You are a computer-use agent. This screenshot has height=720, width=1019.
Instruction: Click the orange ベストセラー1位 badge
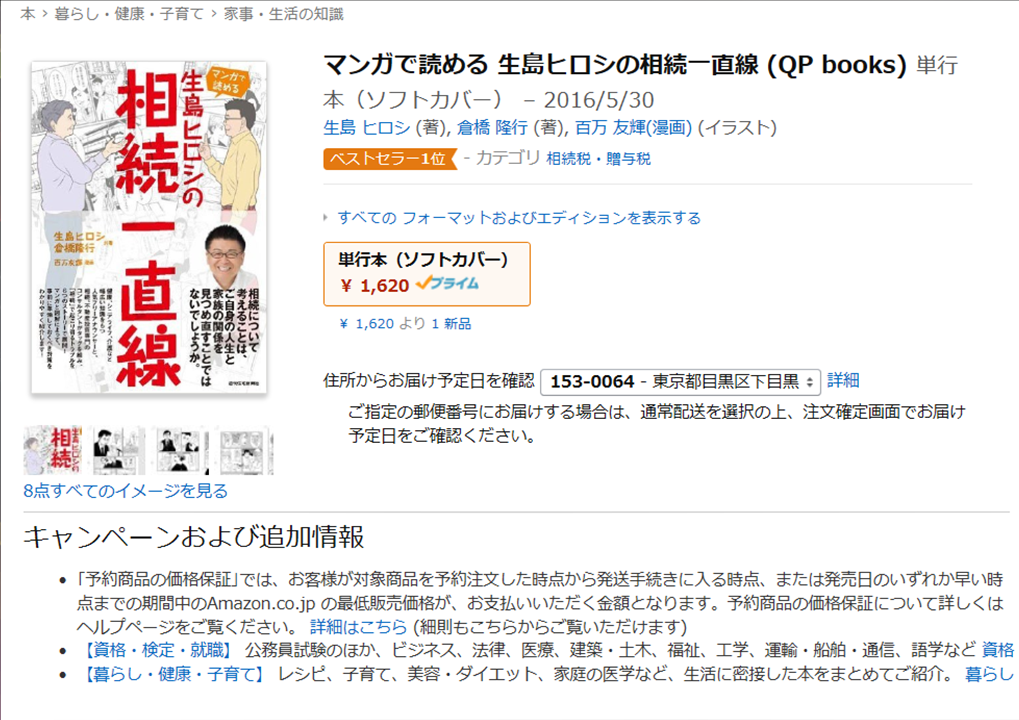390,159
